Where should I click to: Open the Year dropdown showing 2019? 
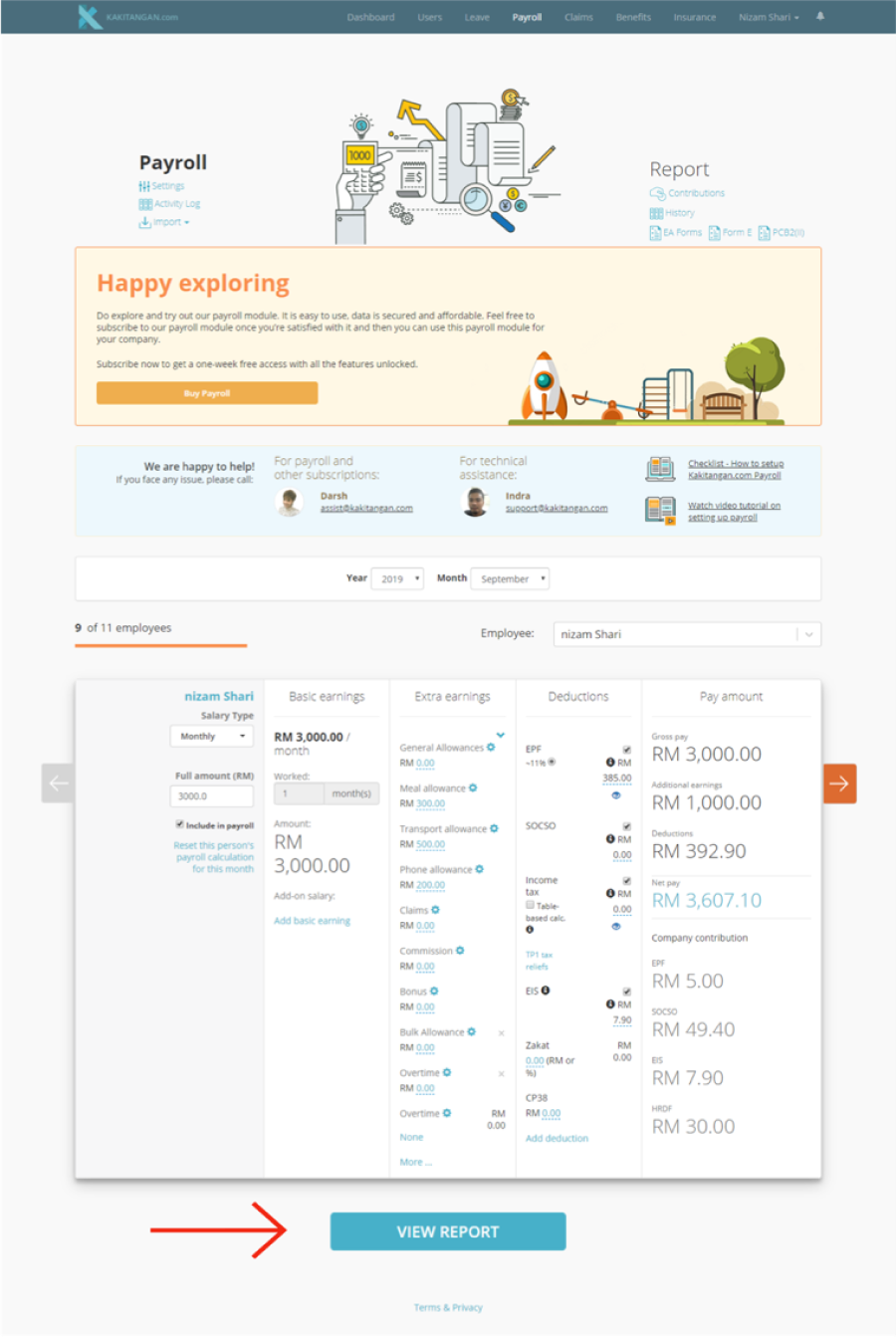point(397,578)
